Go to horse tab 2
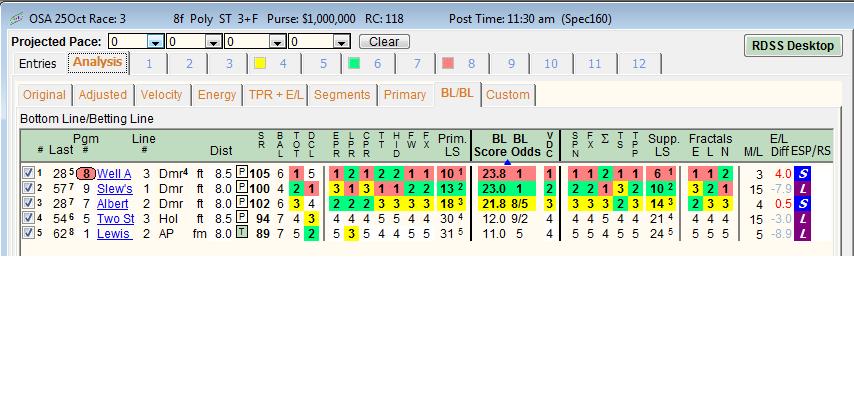854x400 pixels. pyautogui.click(x=189, y=64)
